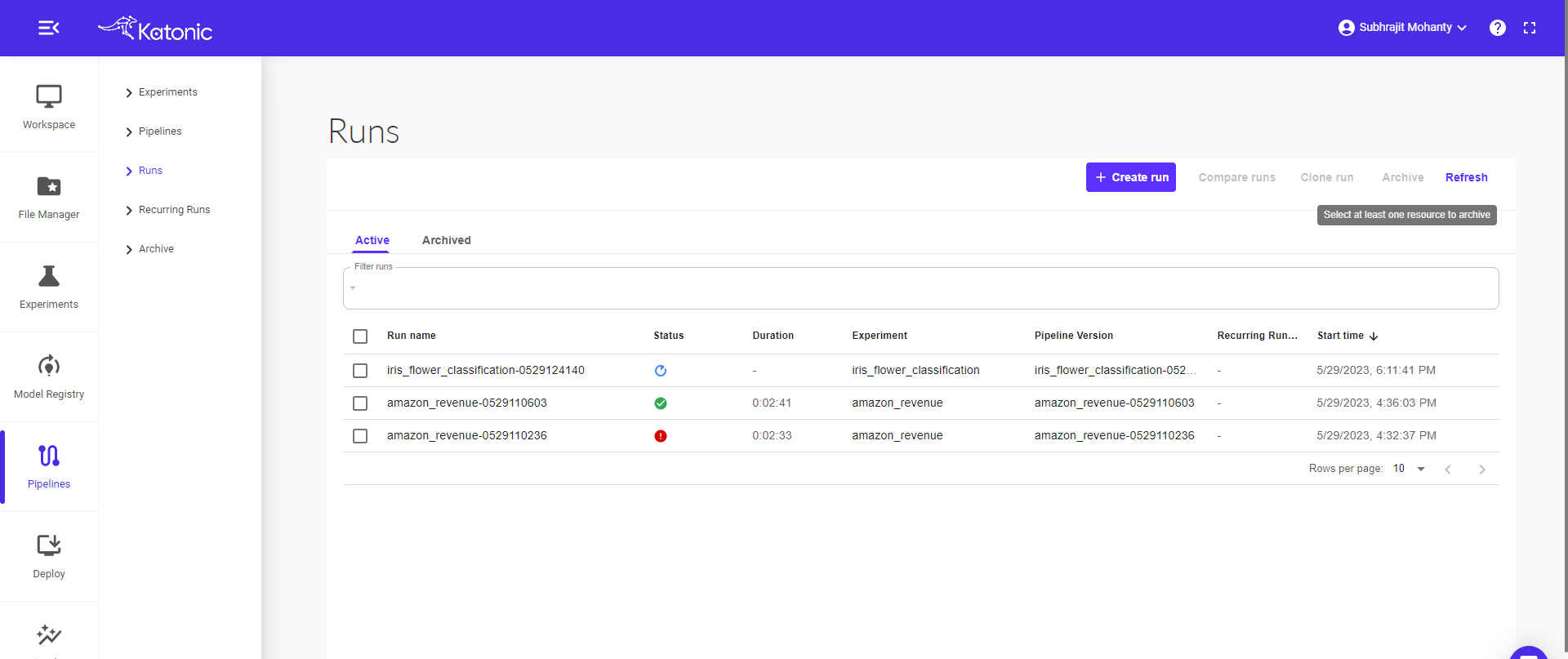Expand the Recurring Runs submenu item
This screenshot has width=1568, height=659.
coord(167,210)
